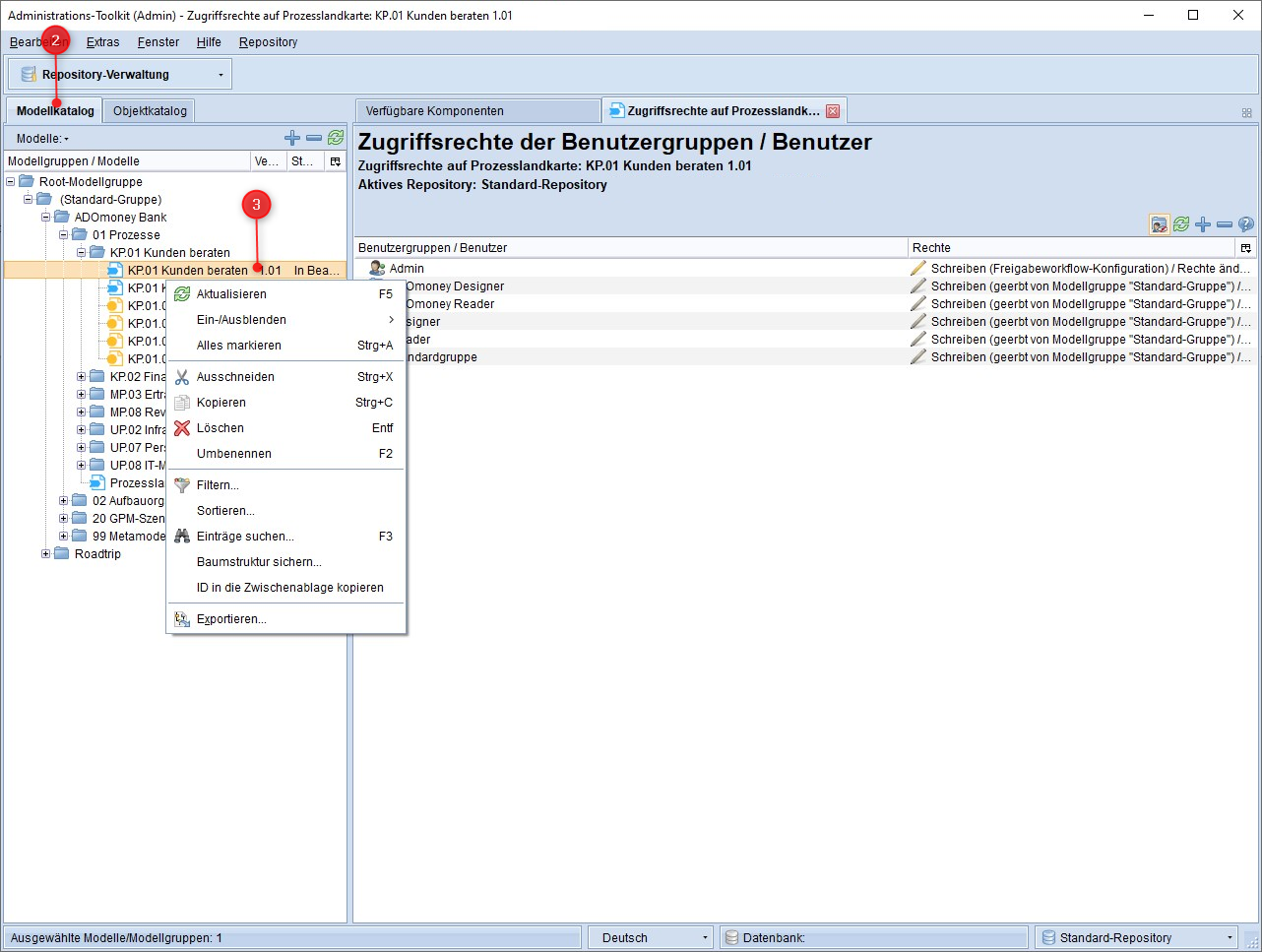Choose Alles markieren from the context menu
The width and height of the screenshot is (1262, 952).
point(286,346)
